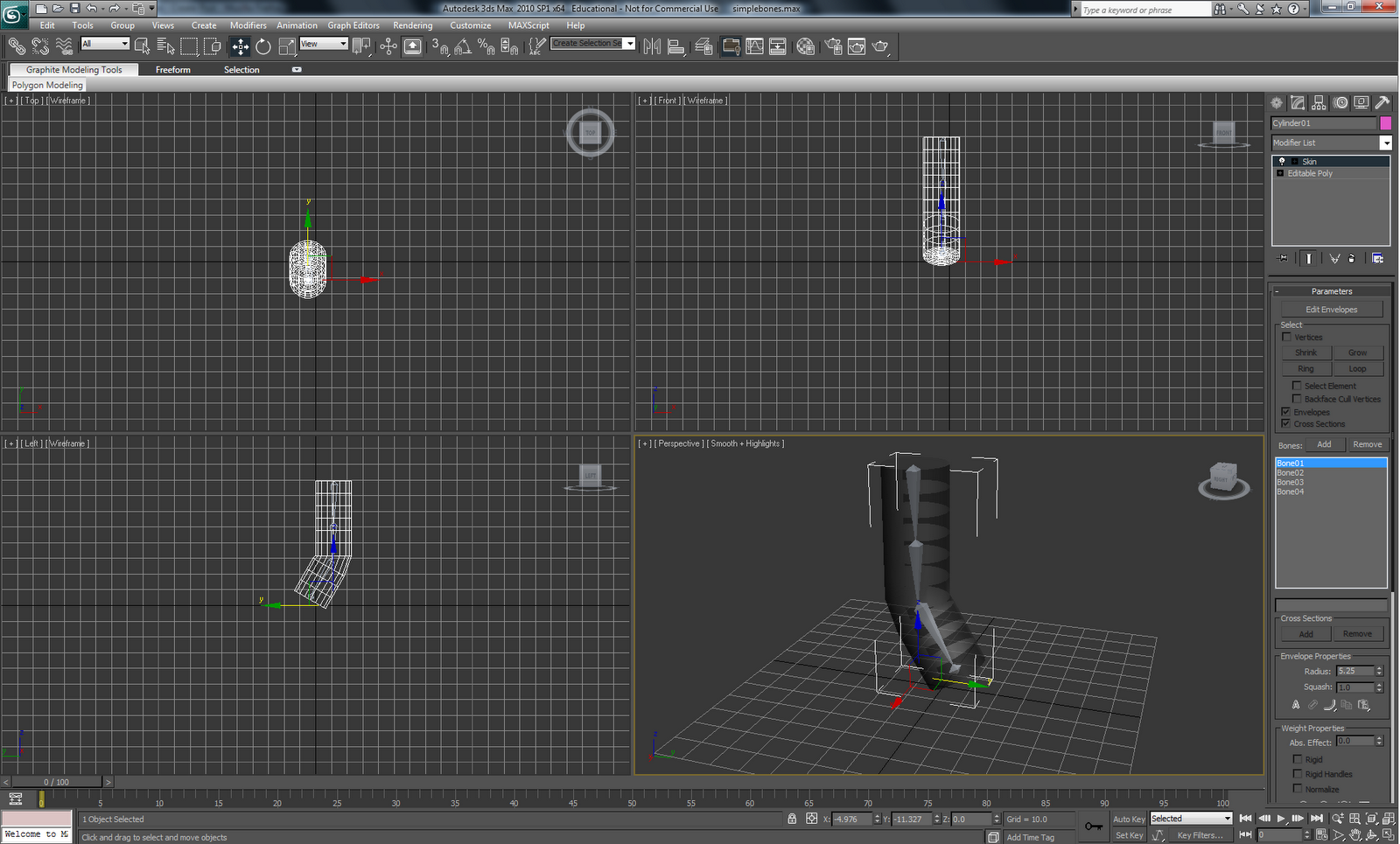Image resolution: width=1400 pixels, height=844 pixels.
Task: Select the Move transform tool
Action: pos(241,46)
